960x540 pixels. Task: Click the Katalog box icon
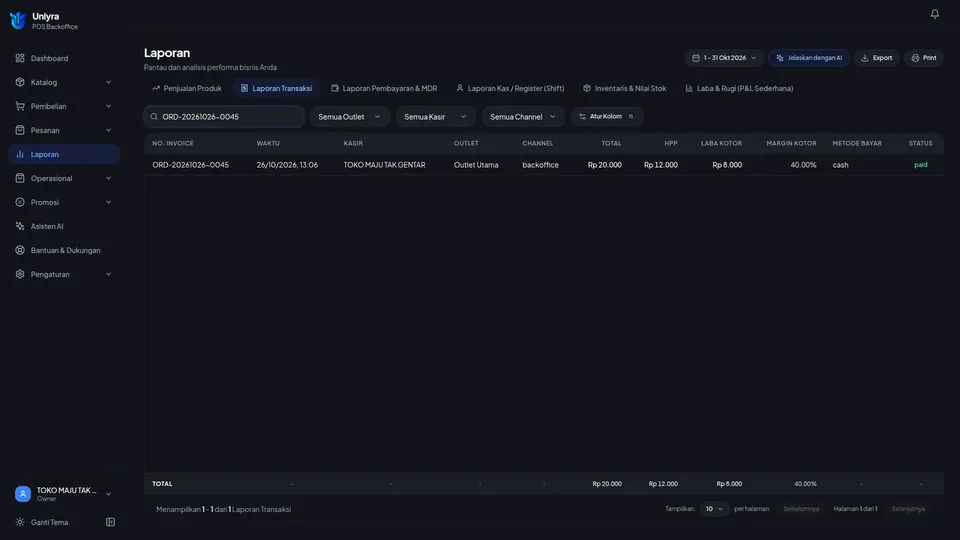pyautogui.click(x=20, y=82)
